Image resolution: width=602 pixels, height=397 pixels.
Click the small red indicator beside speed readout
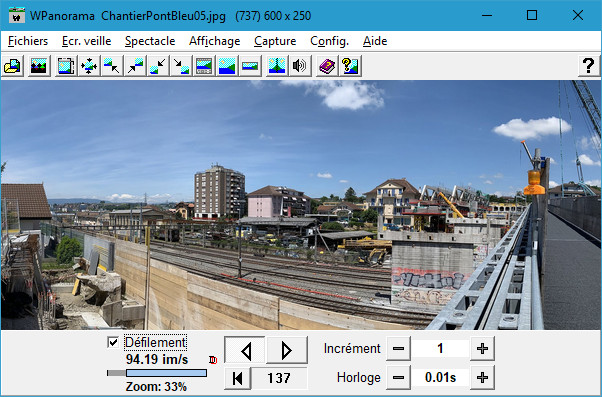point(213,360)
